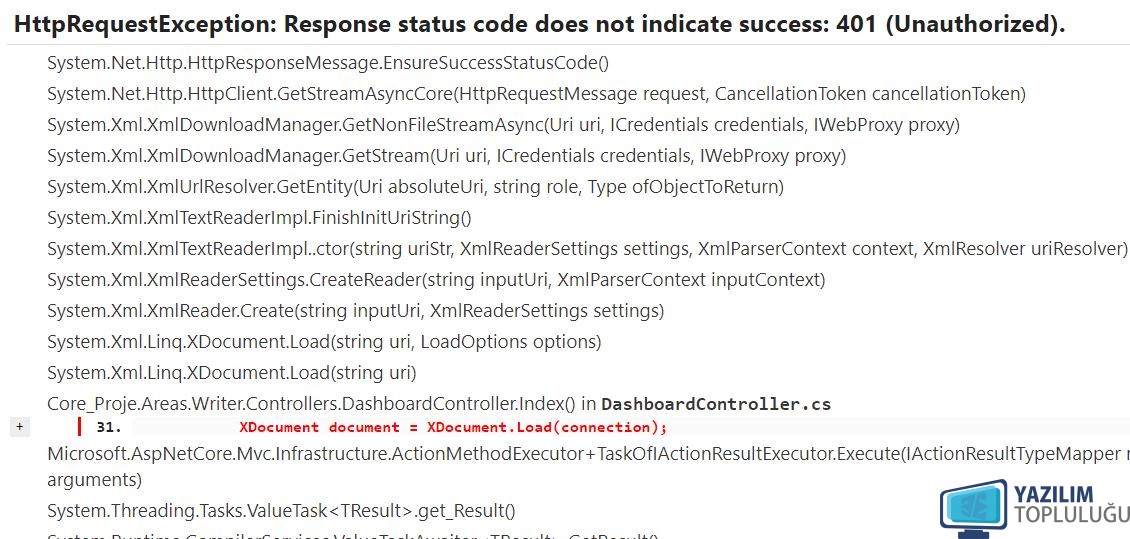1130x539 pixels.
Task: Select the ActionMethodExecutor stack frame
Action: 589,467
